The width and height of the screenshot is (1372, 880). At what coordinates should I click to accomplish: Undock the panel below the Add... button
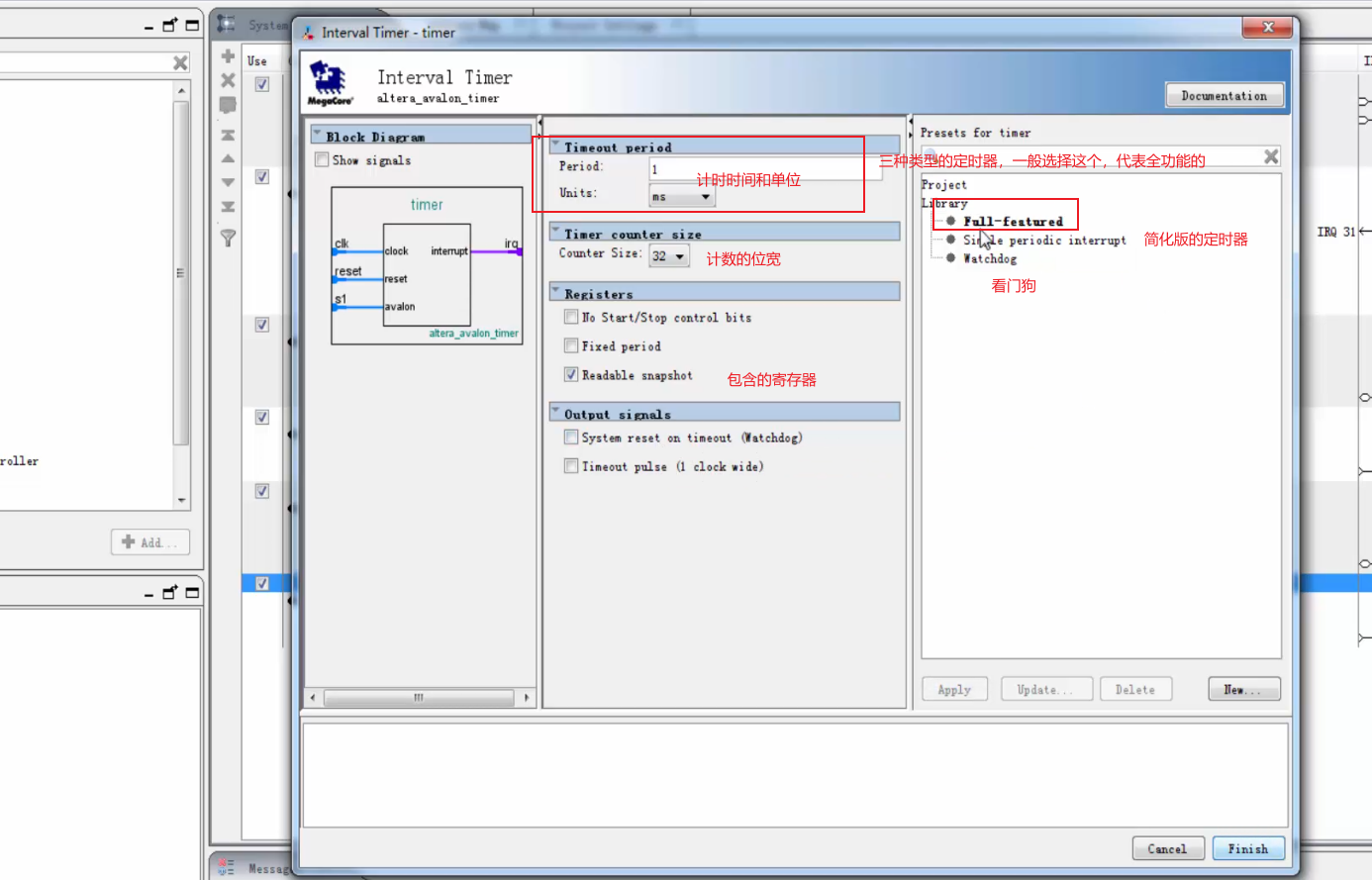click(x=170, y=592)
